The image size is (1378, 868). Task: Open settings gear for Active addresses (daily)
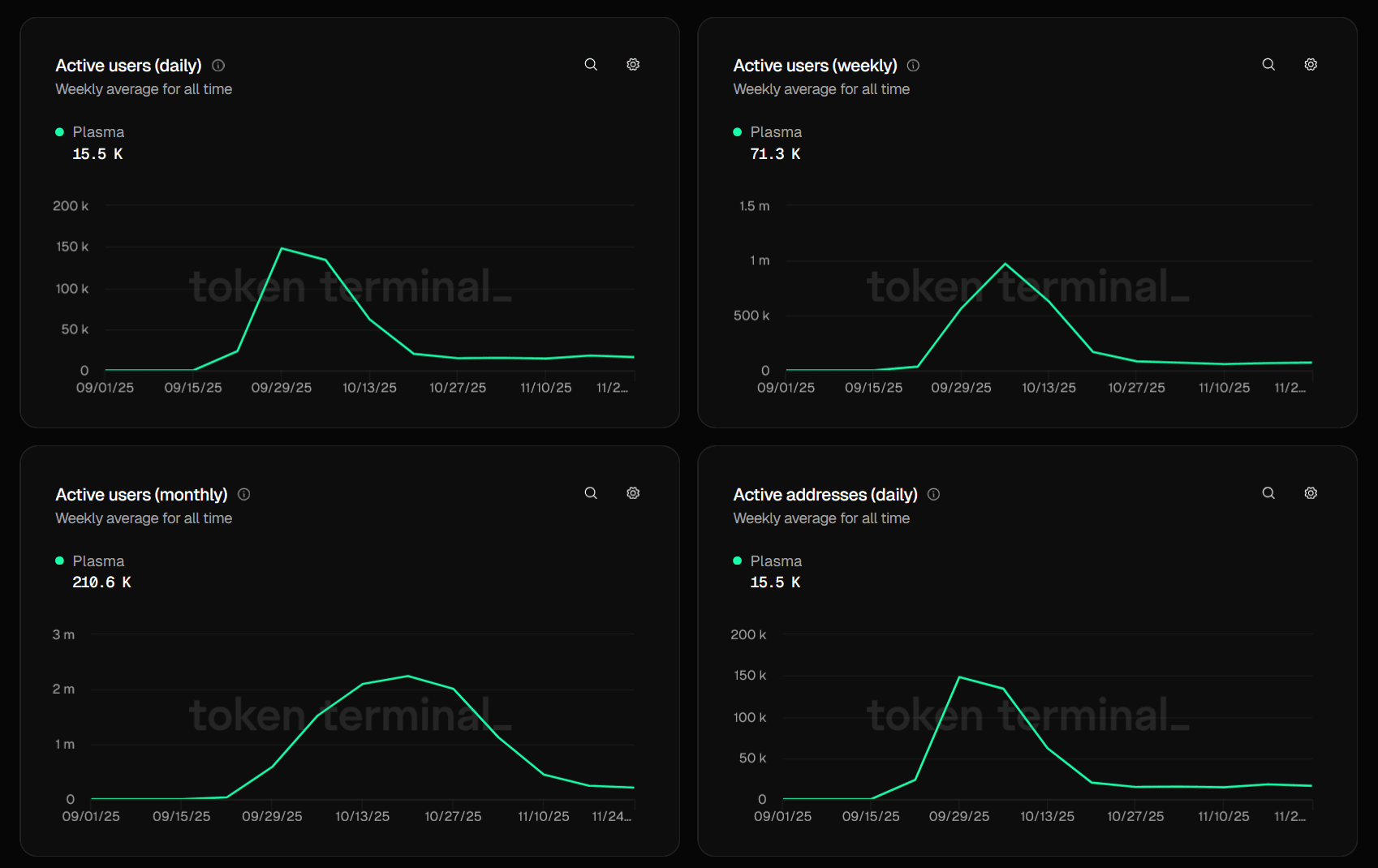[x=1311, y=493]
